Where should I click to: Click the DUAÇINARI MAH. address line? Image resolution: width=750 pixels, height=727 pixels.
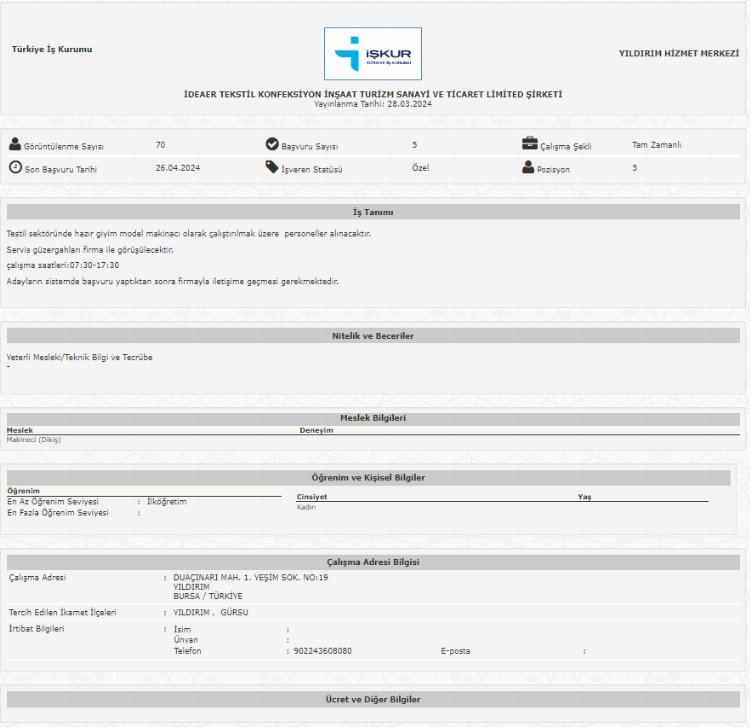coord(250,577)
